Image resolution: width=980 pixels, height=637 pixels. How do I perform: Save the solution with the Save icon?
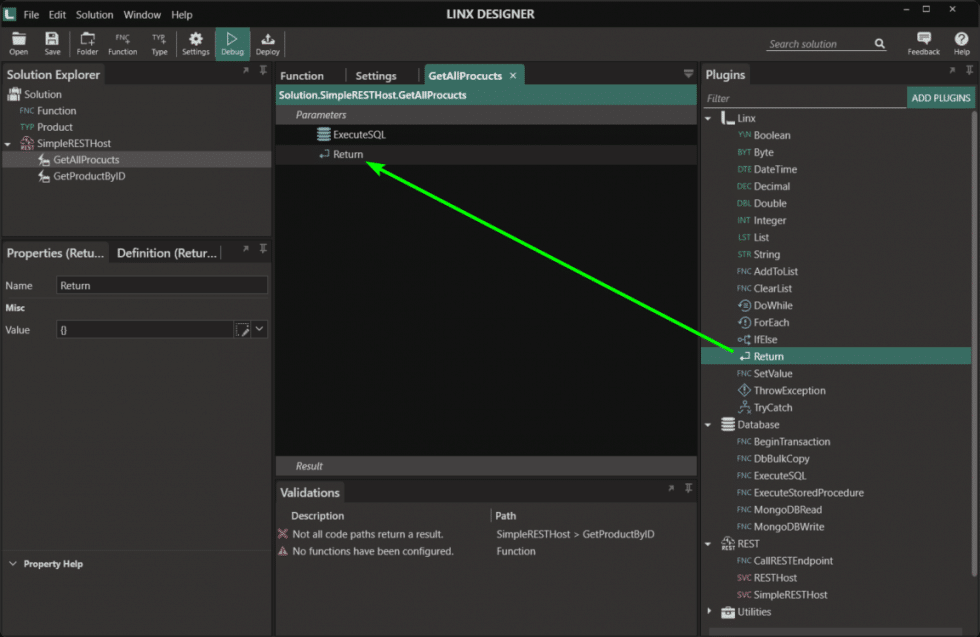[x=51, y=44]
